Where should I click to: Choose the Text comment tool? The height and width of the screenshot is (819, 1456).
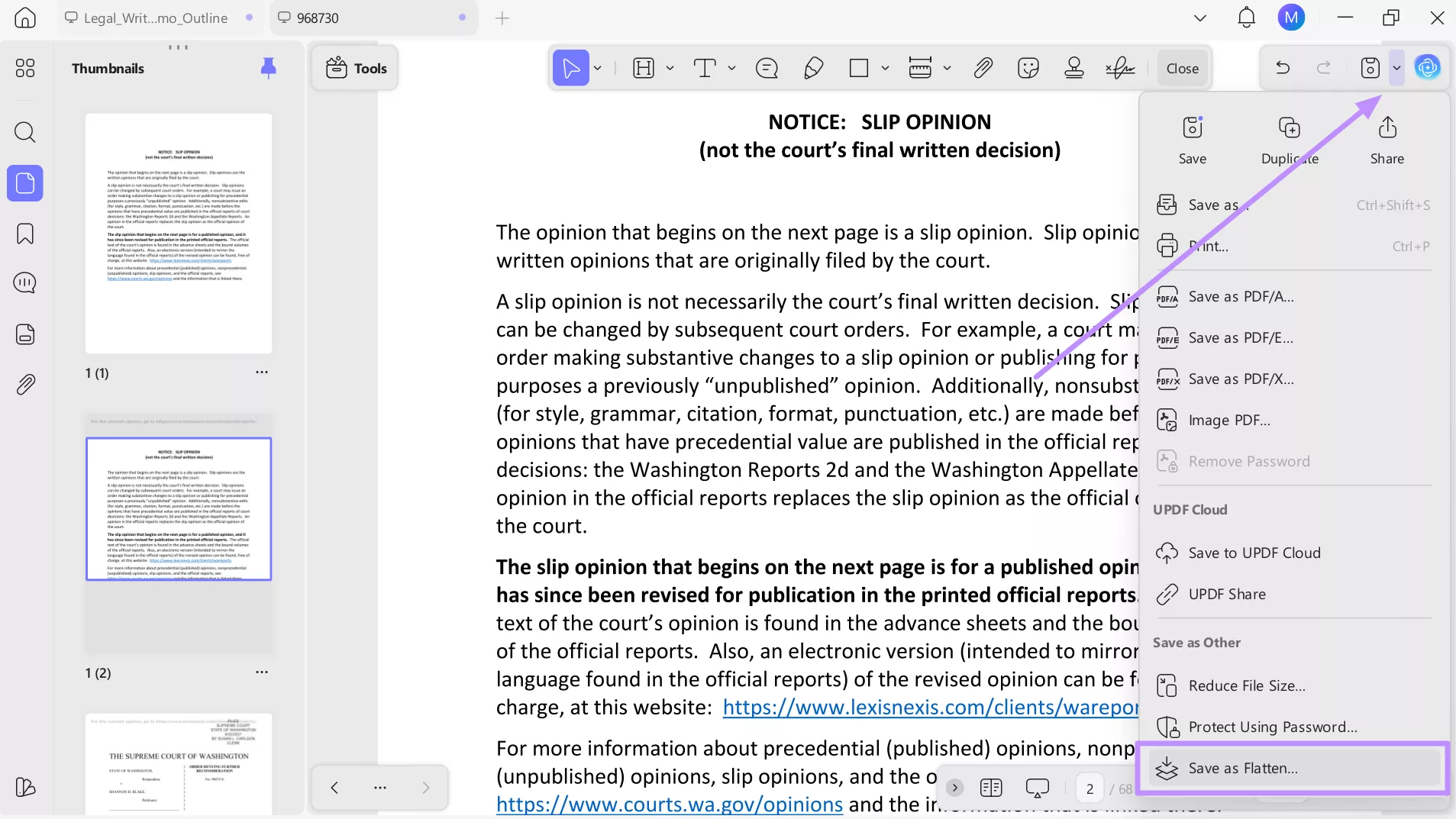pos(705,68)
